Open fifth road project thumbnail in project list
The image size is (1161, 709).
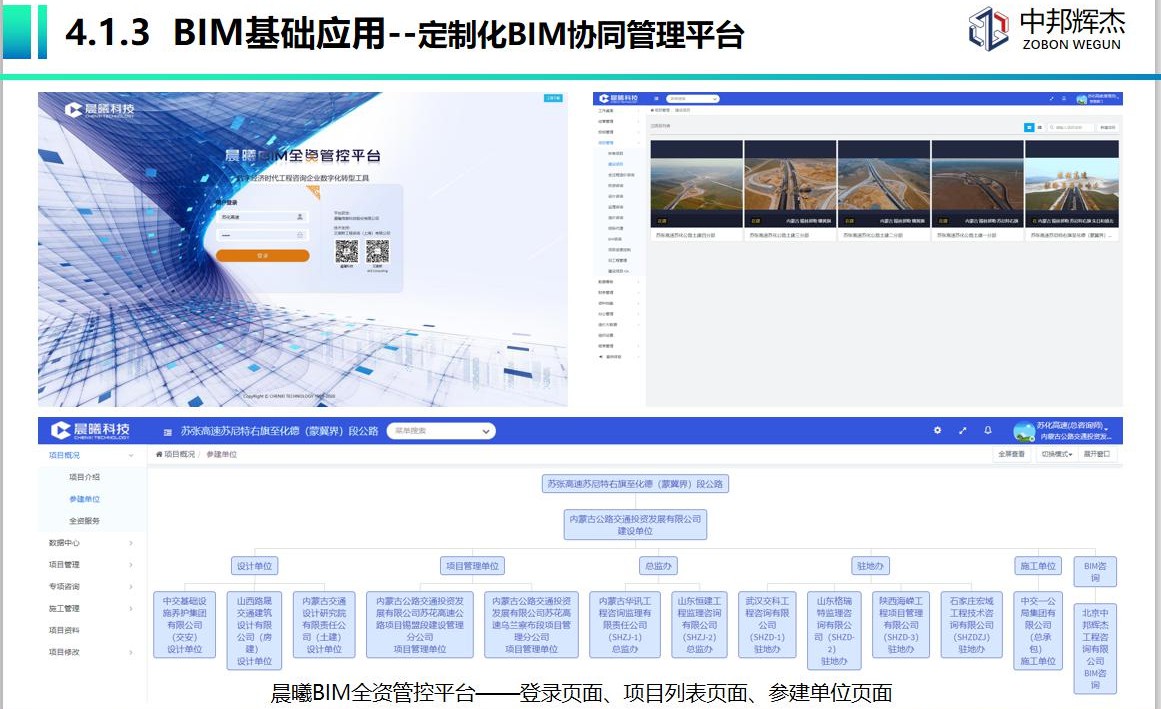(1071, 184)
